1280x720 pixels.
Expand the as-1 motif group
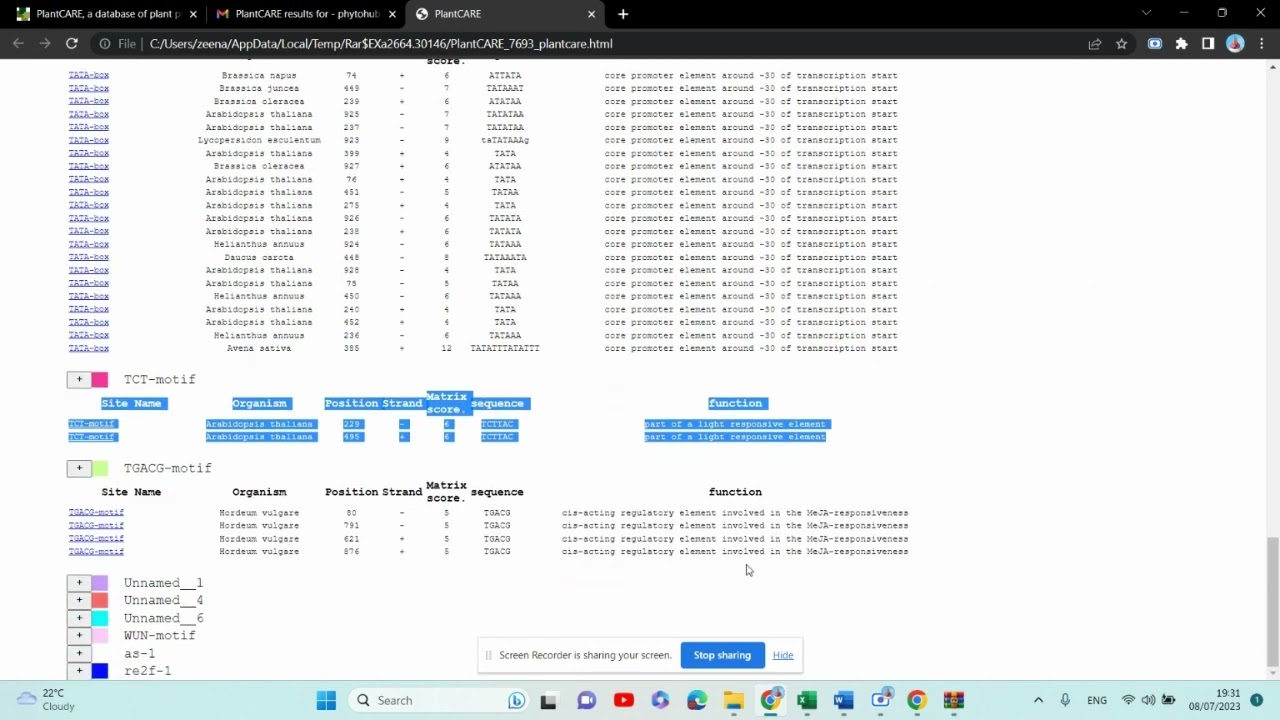[x=79, y=653]
